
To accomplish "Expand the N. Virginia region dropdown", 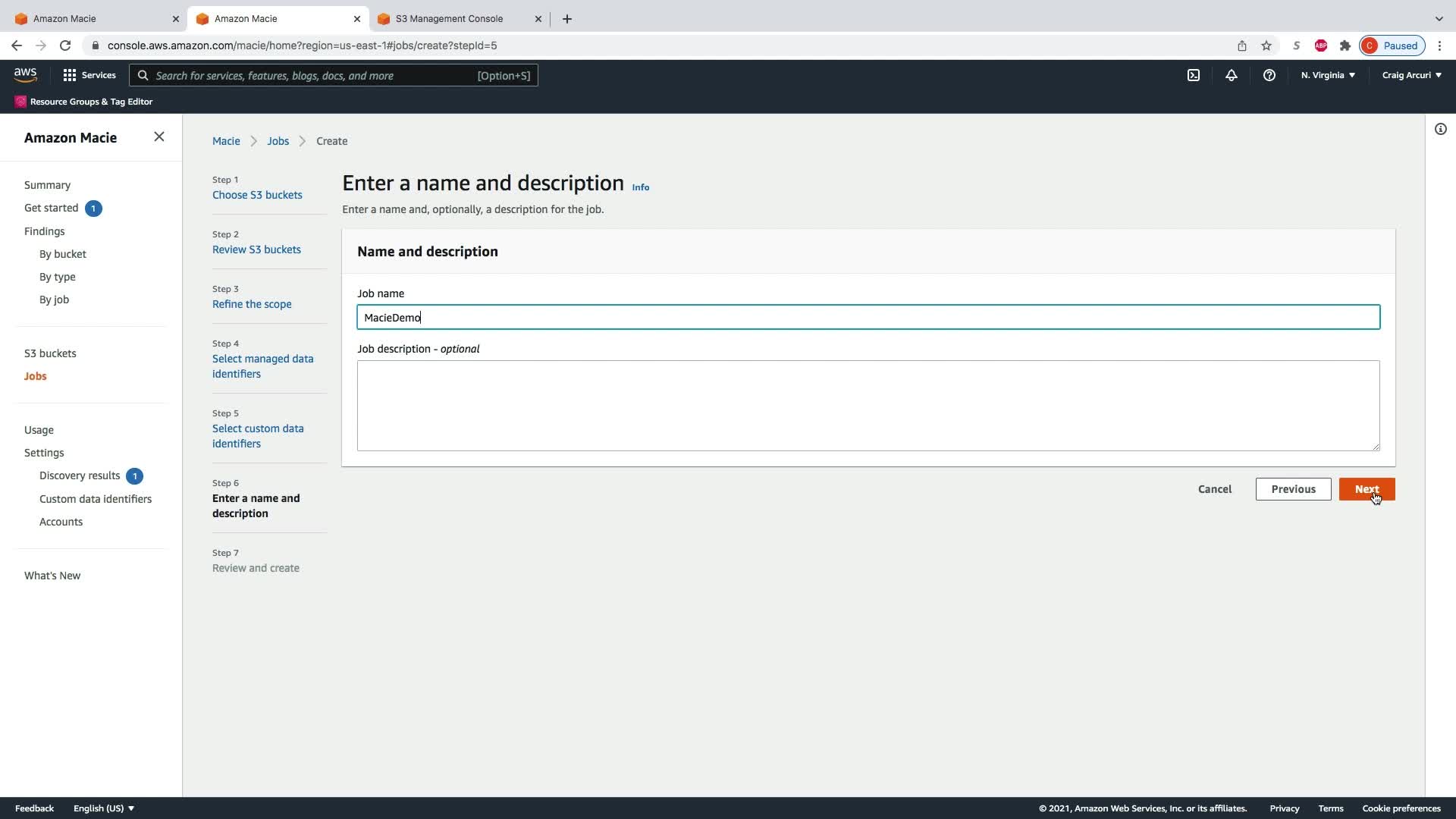I will pyautogui.click(x=1328, y=75).
